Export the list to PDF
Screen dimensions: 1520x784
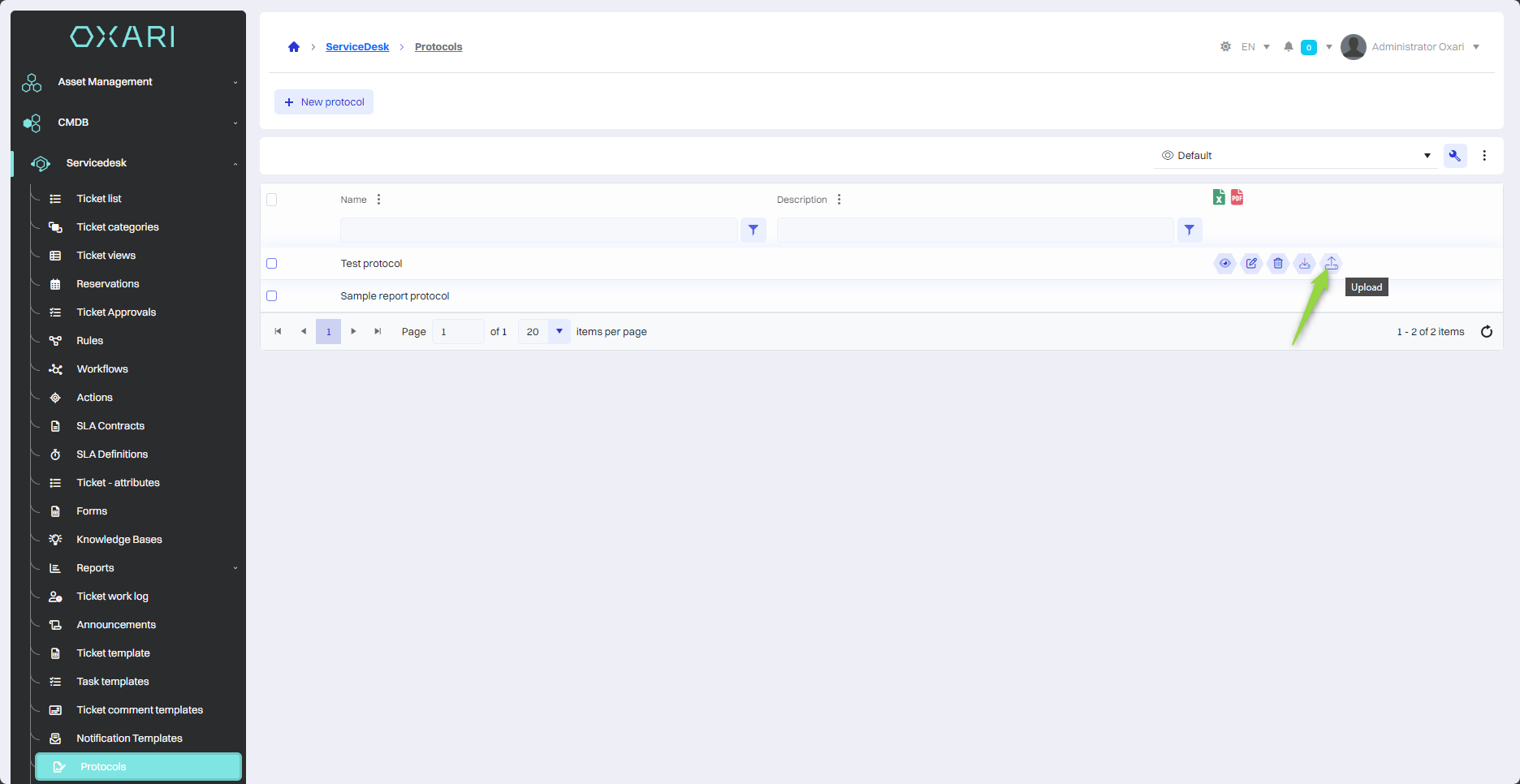1237,197
